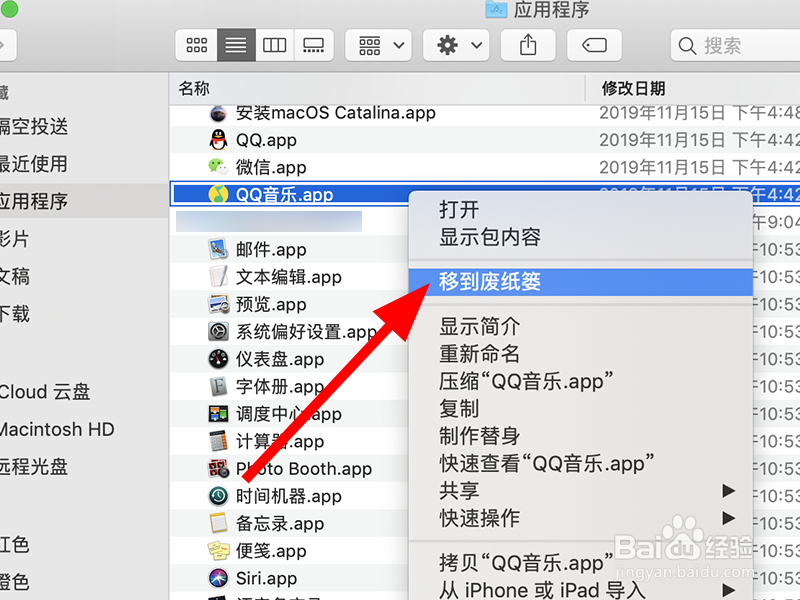This screenshot has width=800, height=600.
Task: Select 下载 in the sidebar
Action: click(x=84, y=314)
